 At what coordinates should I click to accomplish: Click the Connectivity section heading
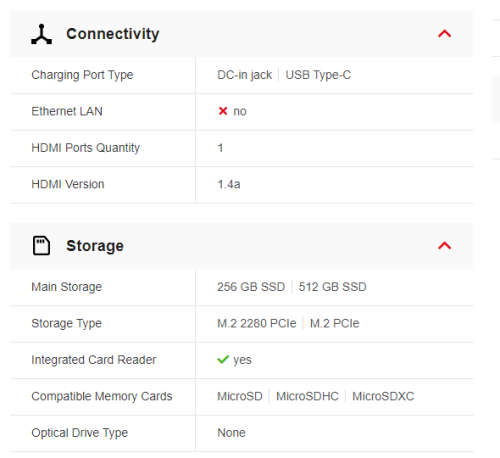(113, 34)
